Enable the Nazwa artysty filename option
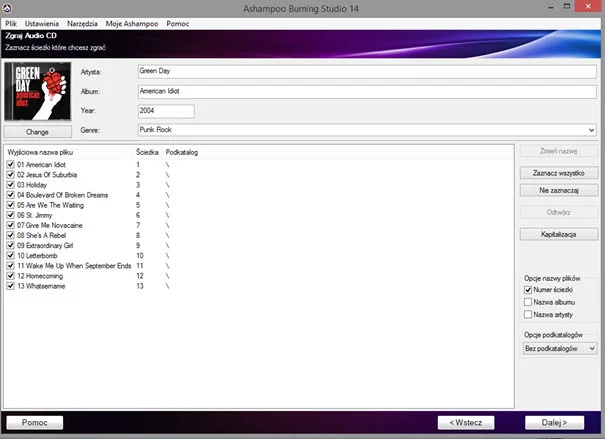Screen dimensions: 605x439 coord(528,315)
